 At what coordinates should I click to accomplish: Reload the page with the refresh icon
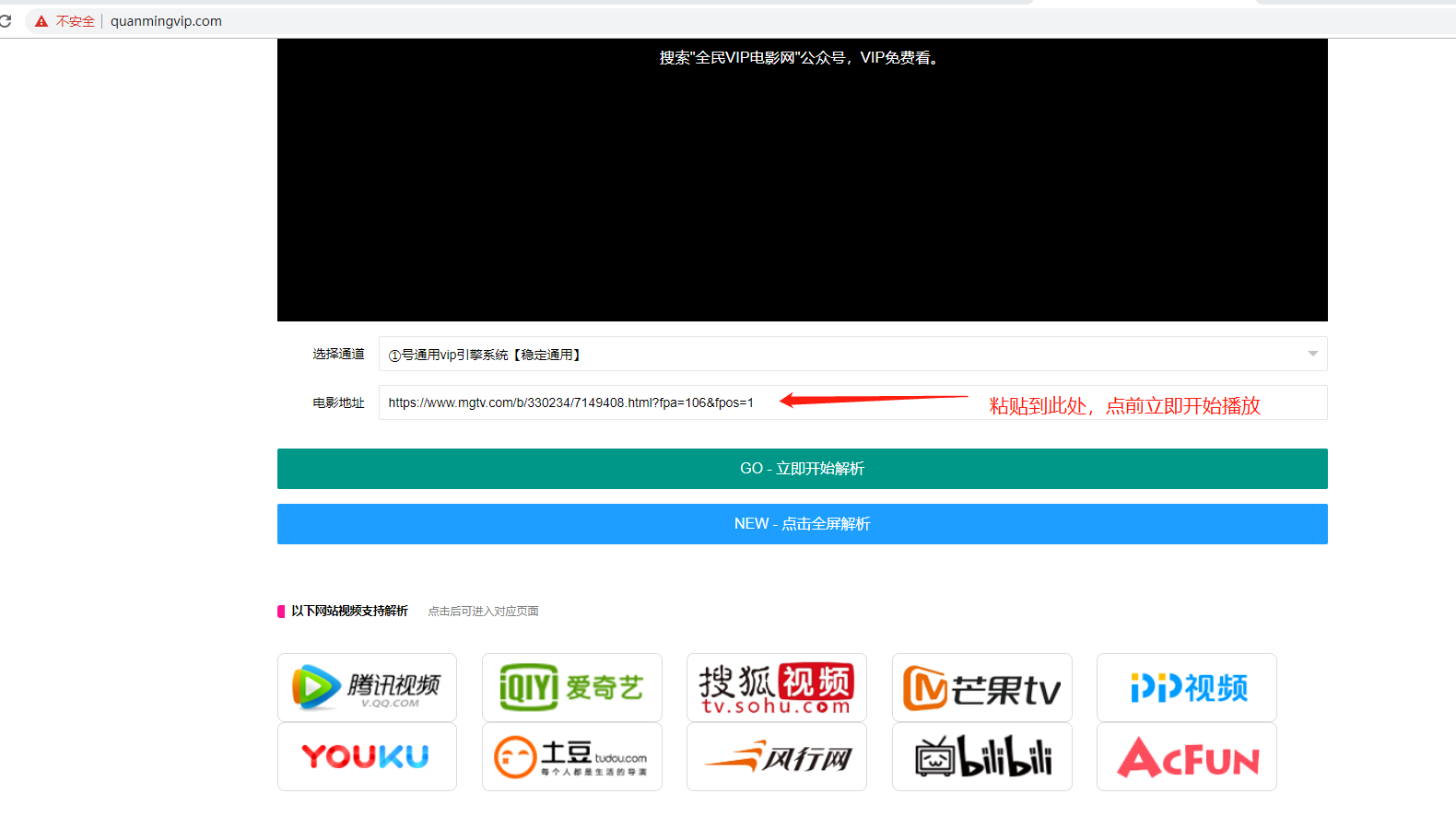coord(6,20)
